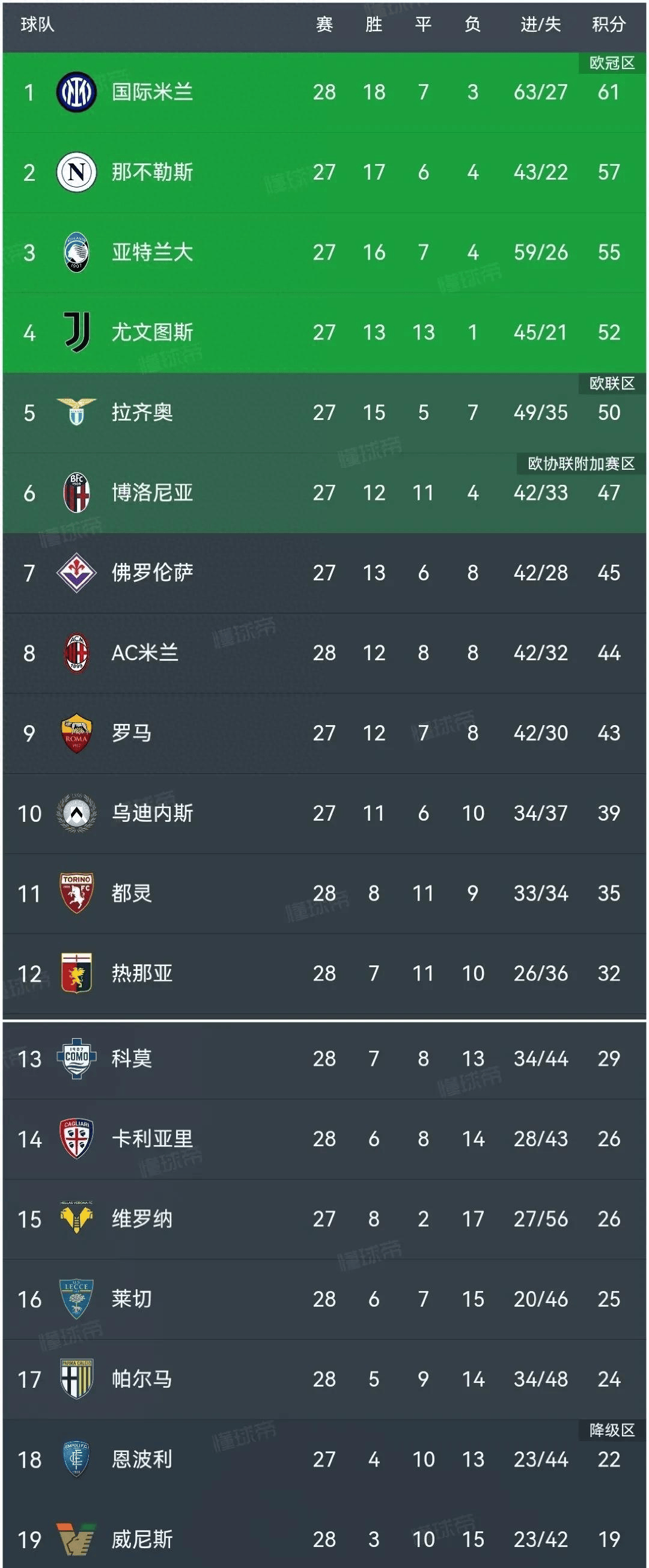The image size is (649, 1568).
Task: Open the Lazio eagle crest
Action: [76, 412]
